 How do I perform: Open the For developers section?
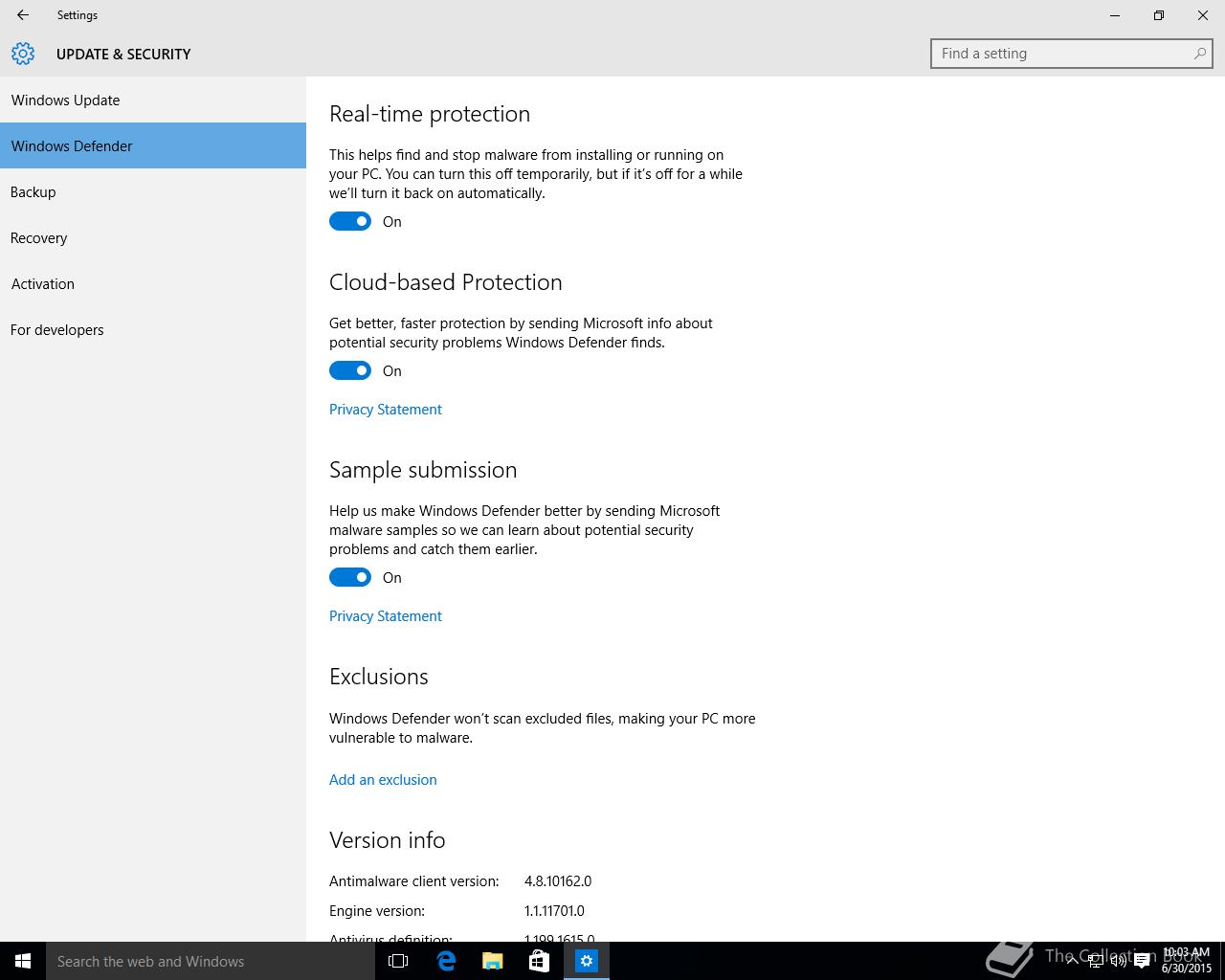[x=153, y=329]
